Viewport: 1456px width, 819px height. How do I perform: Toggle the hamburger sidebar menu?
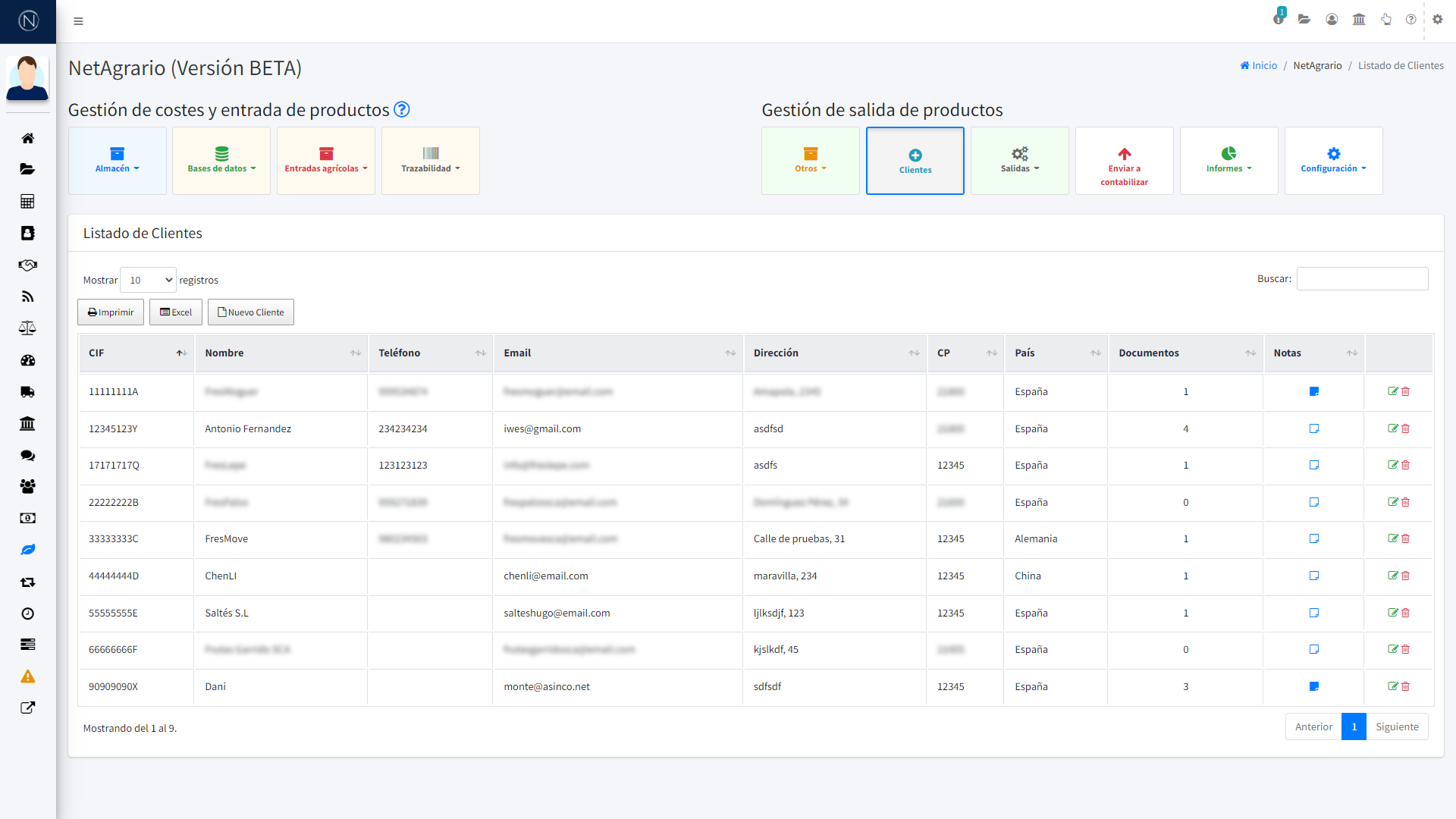[x=78, y=21]
